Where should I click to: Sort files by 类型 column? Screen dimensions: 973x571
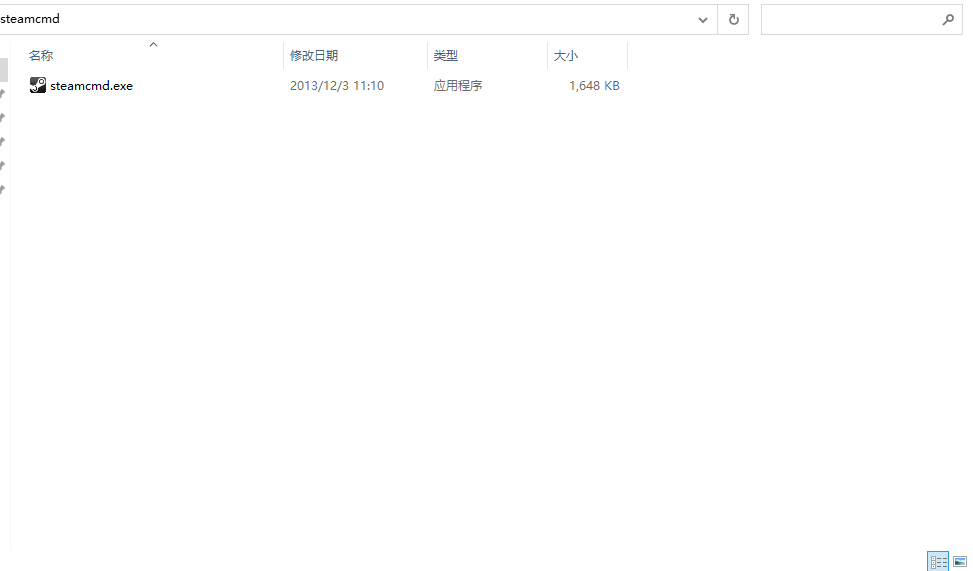(x=446, y=56)
